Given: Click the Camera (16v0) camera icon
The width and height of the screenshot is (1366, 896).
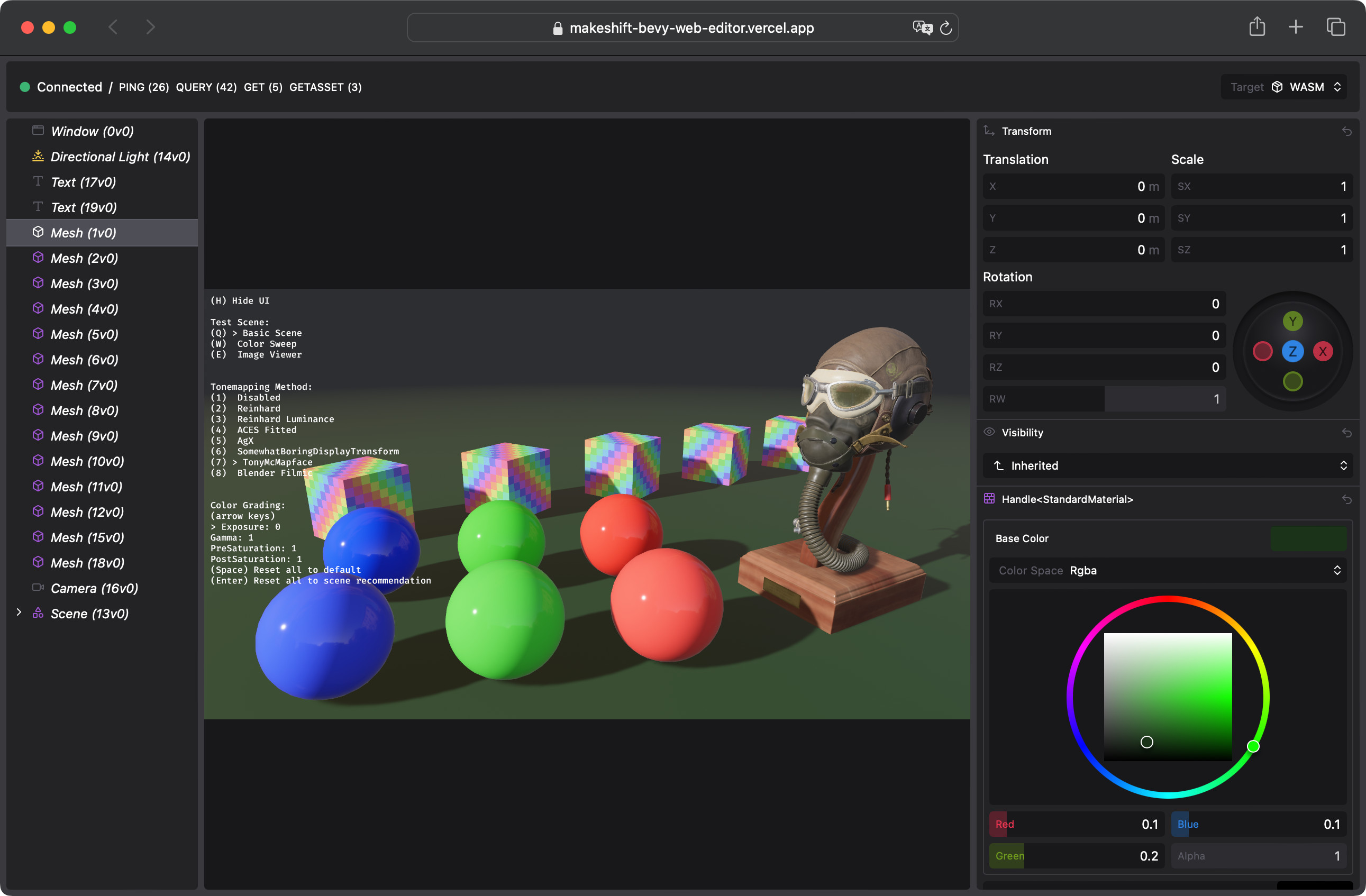Looking at the screenshot, I should click(x=38, y=587).
